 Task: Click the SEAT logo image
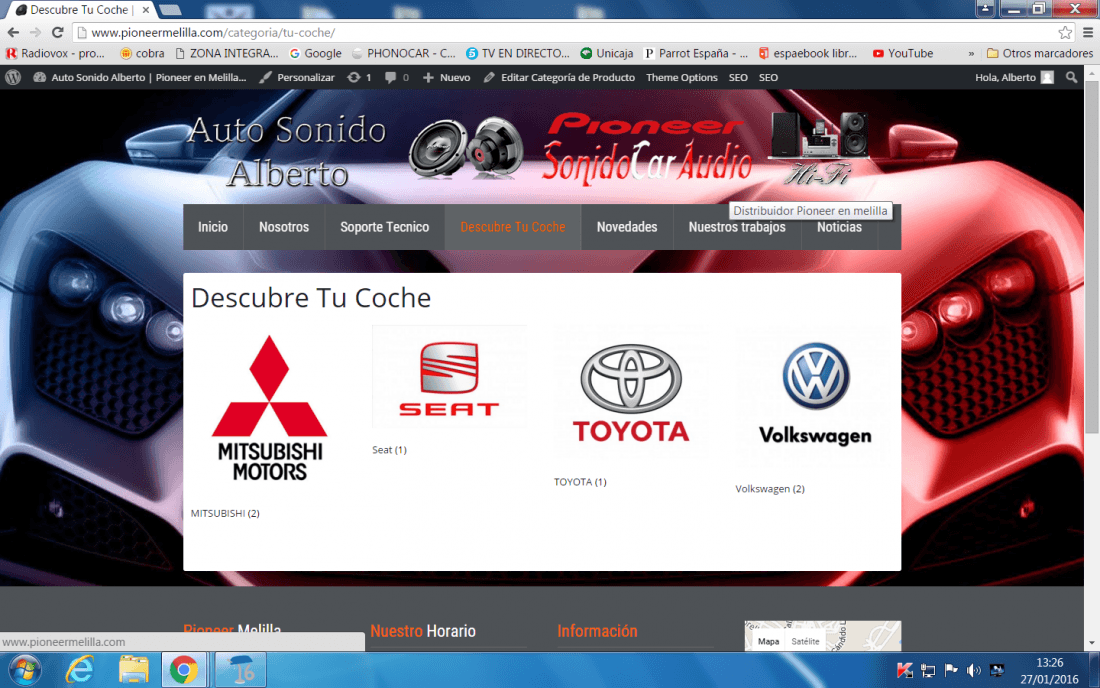tap(449, 377)
